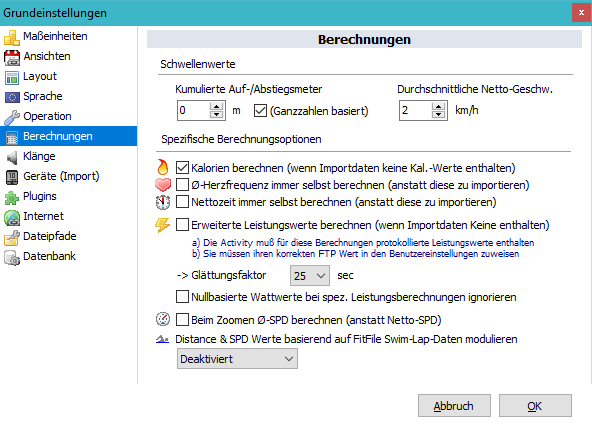Open the Maßeinheiten settings icon
The width and height of the screenshot is (592, 425).
[12, 37]
